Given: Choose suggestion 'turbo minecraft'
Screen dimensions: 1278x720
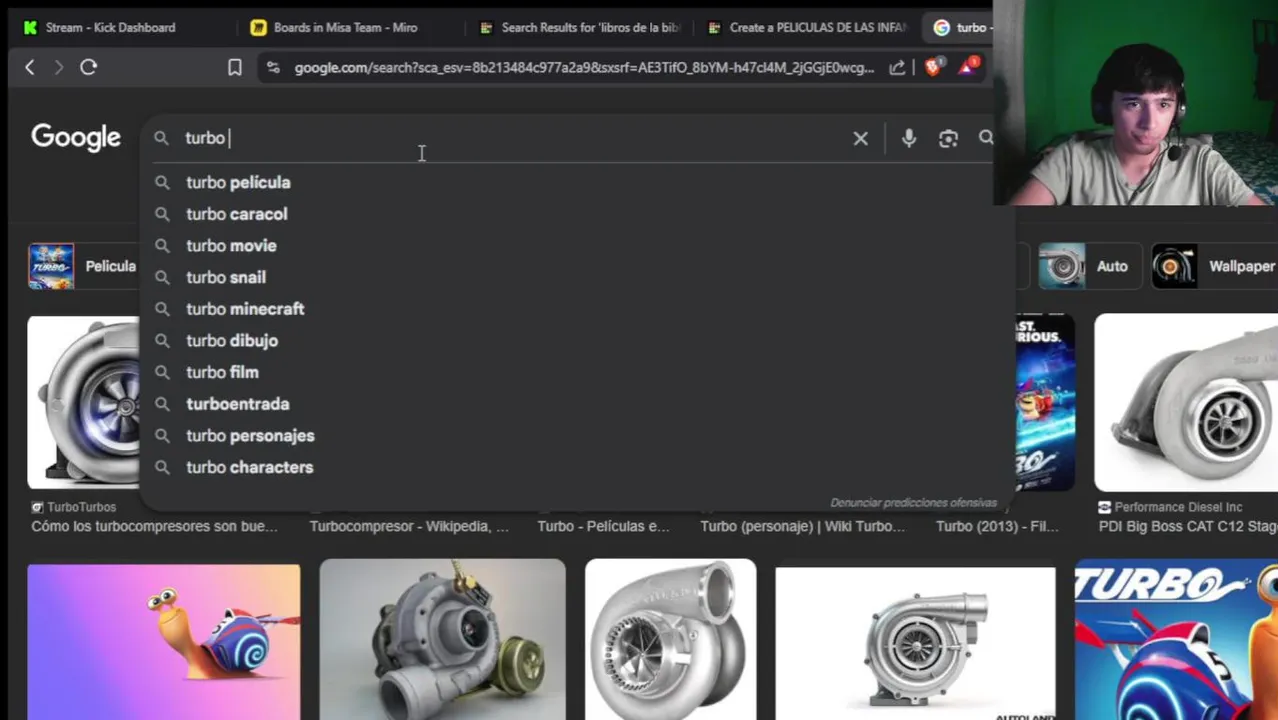Looking at the screenshot, I should pos(245,309).
